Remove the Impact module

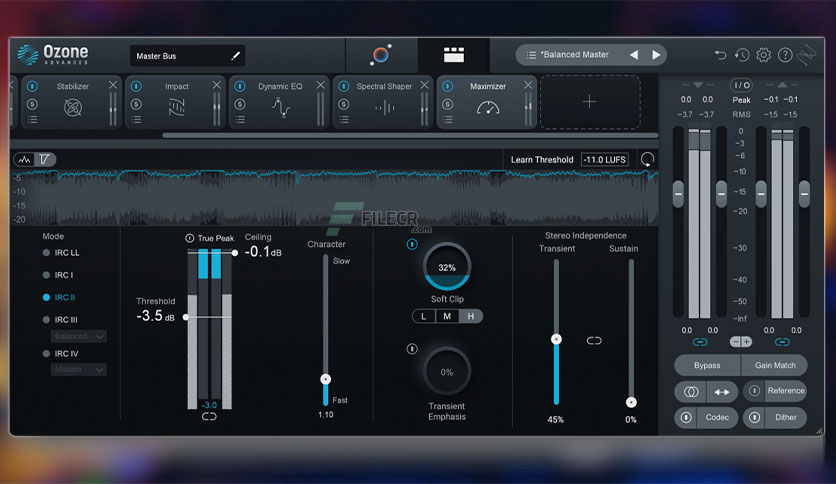216,85
